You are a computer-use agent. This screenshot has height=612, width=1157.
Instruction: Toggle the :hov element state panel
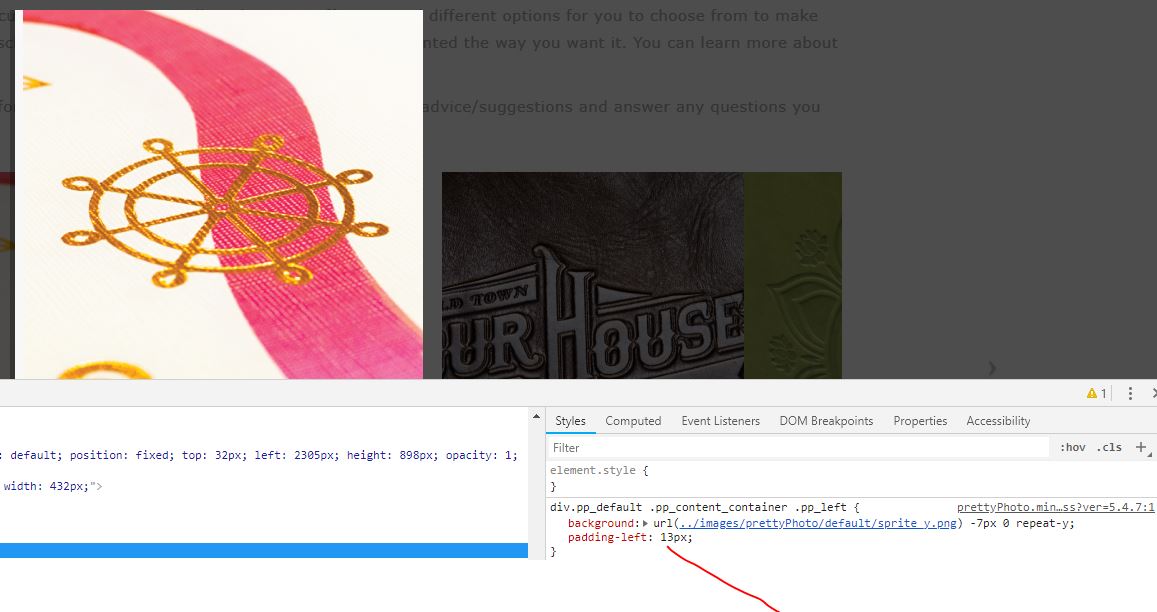[1072, 447]
